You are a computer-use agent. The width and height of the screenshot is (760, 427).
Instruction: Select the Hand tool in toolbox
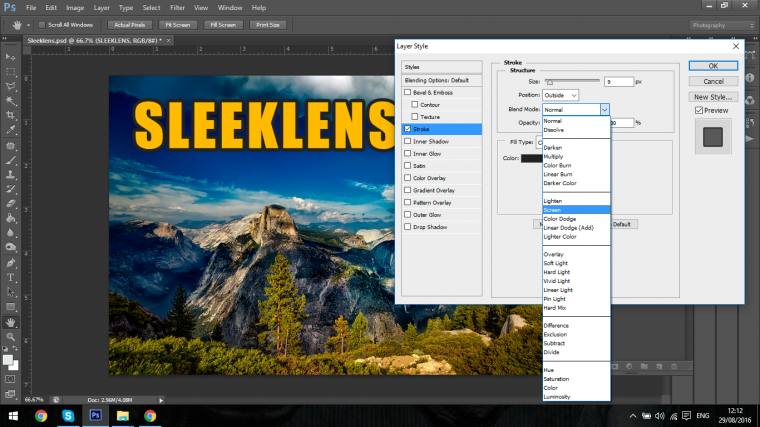(10, 322)
